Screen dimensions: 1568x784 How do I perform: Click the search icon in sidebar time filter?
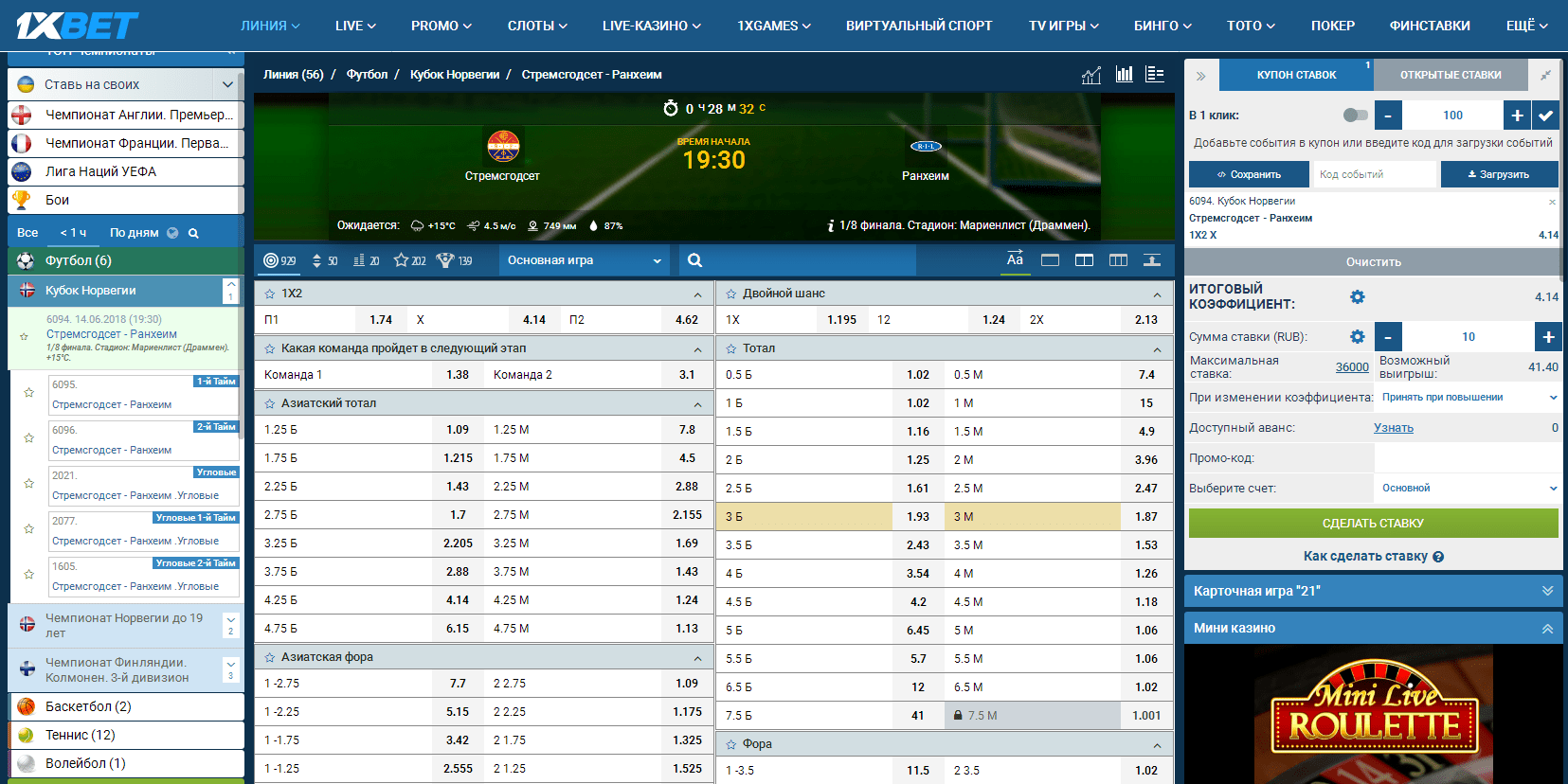pos(193,233)
